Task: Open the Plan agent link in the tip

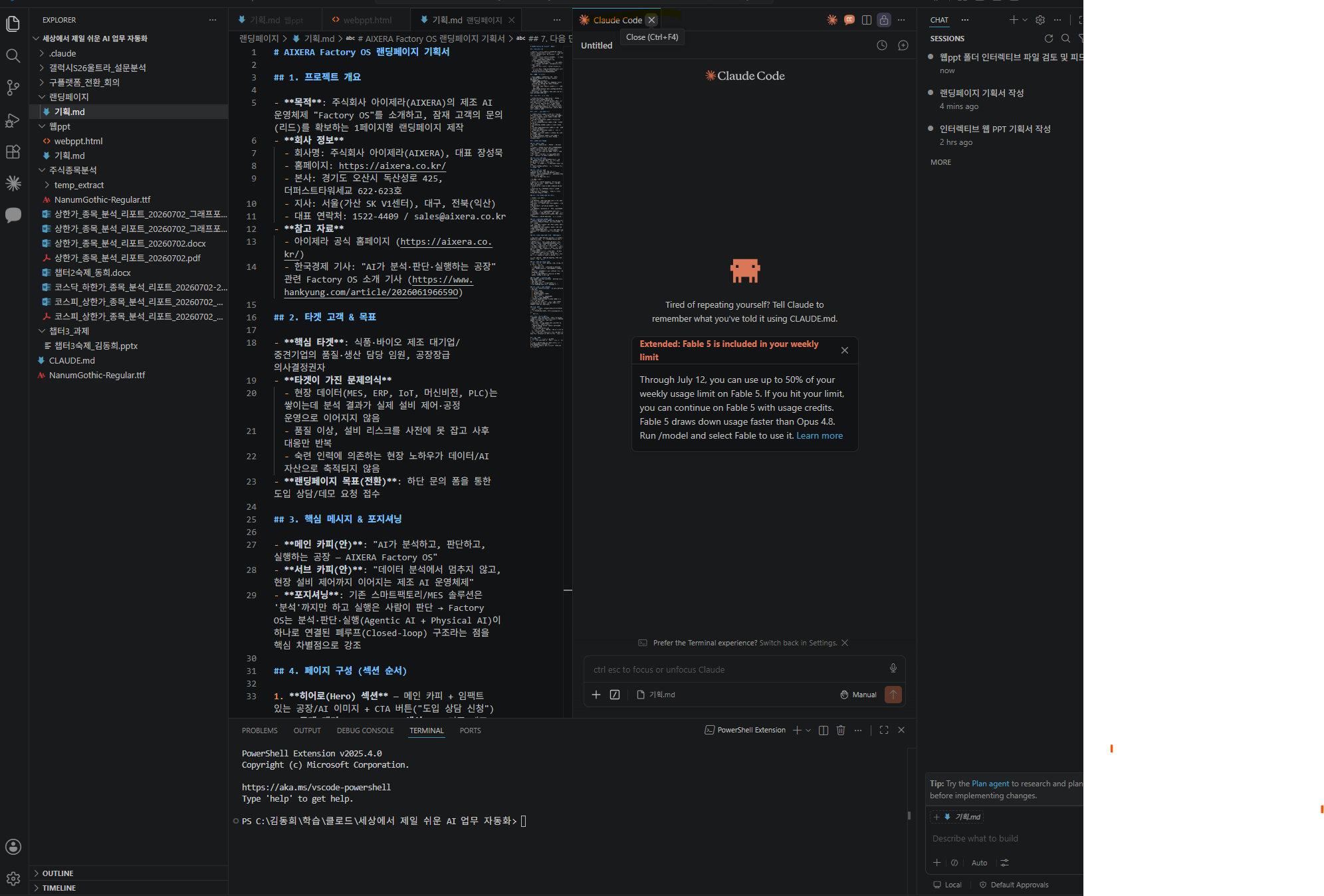Action: pos(990,784)
